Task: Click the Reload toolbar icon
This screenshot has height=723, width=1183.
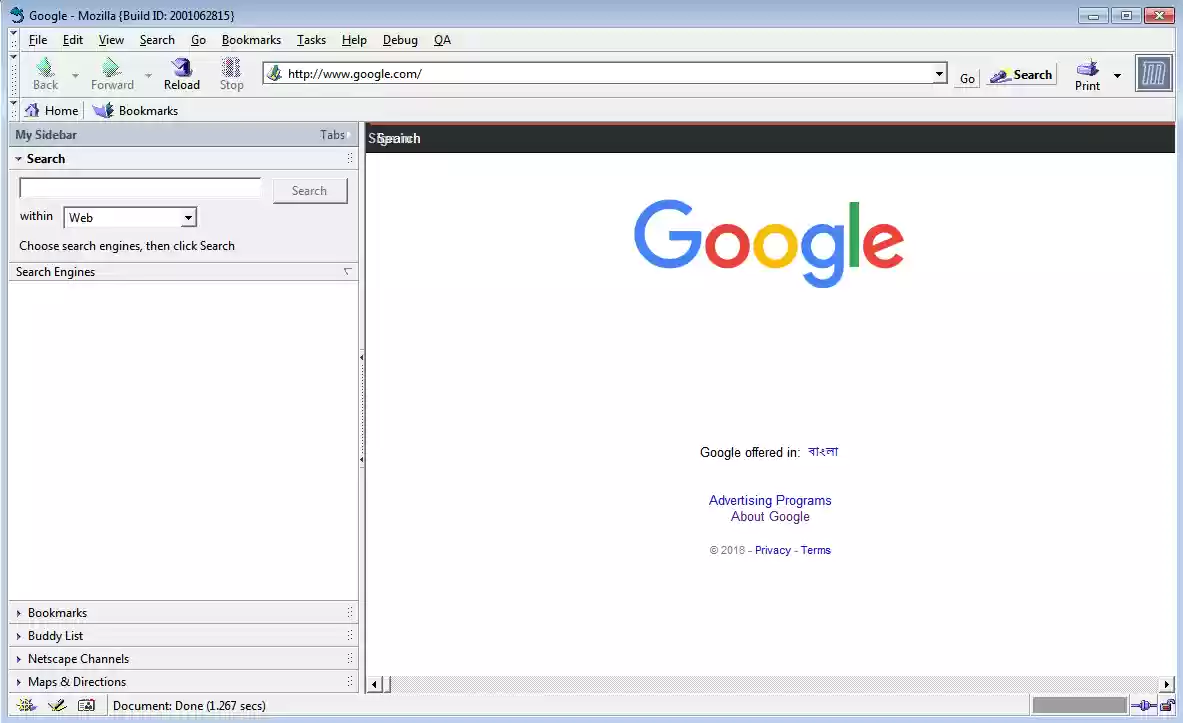Action: (x=181, y=72)
